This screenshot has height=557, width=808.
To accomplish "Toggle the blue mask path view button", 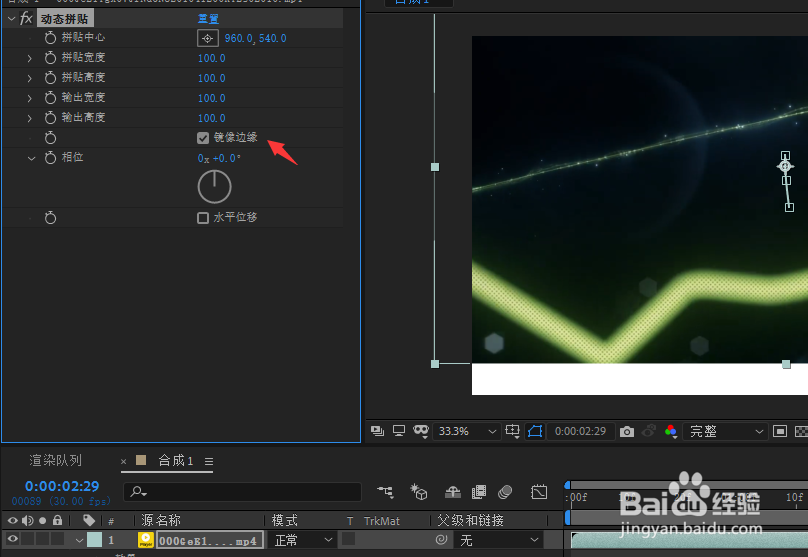I will [x=535, y=431].
